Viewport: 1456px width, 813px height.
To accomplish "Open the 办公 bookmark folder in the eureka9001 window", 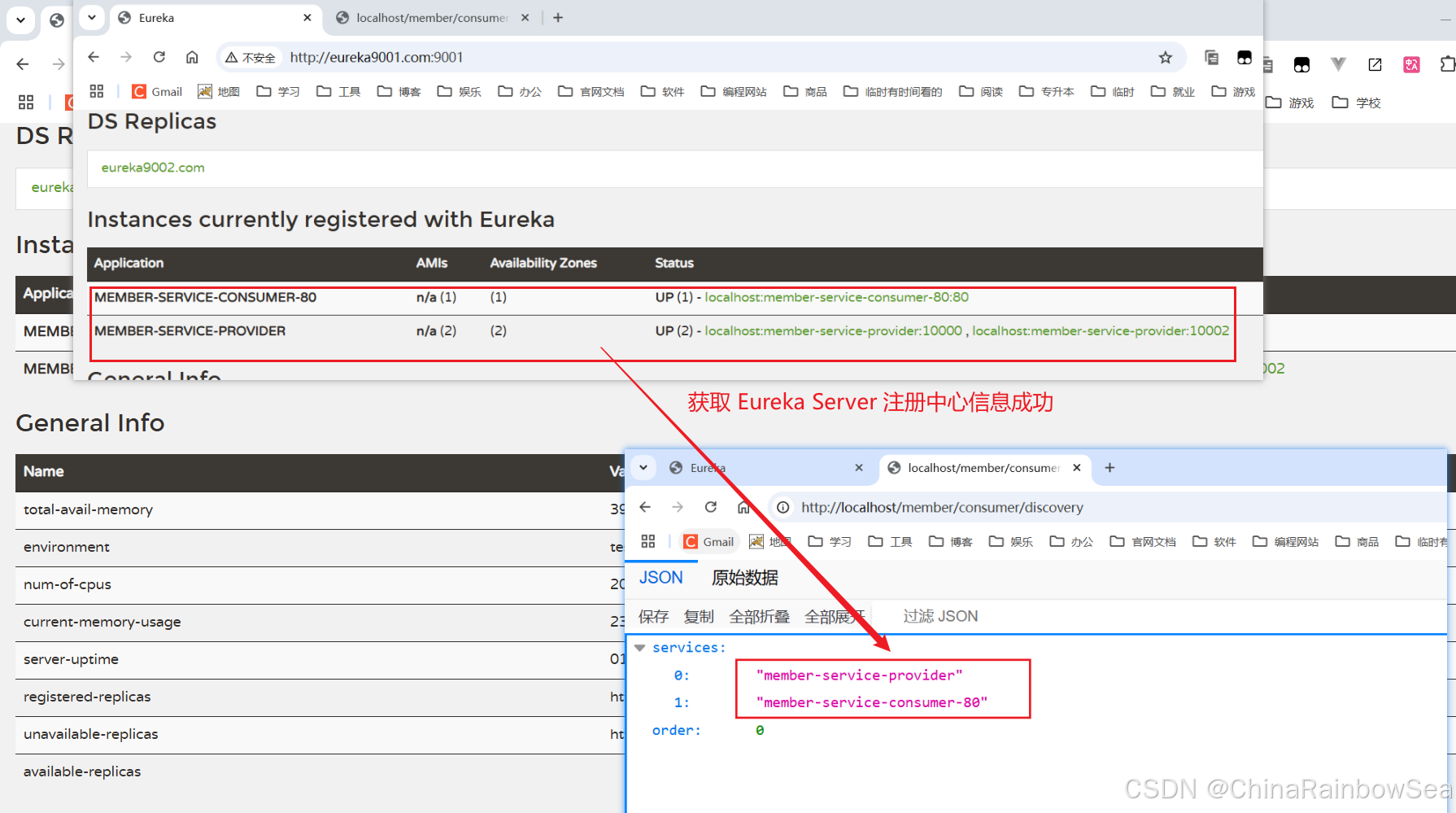I will 520,91.
